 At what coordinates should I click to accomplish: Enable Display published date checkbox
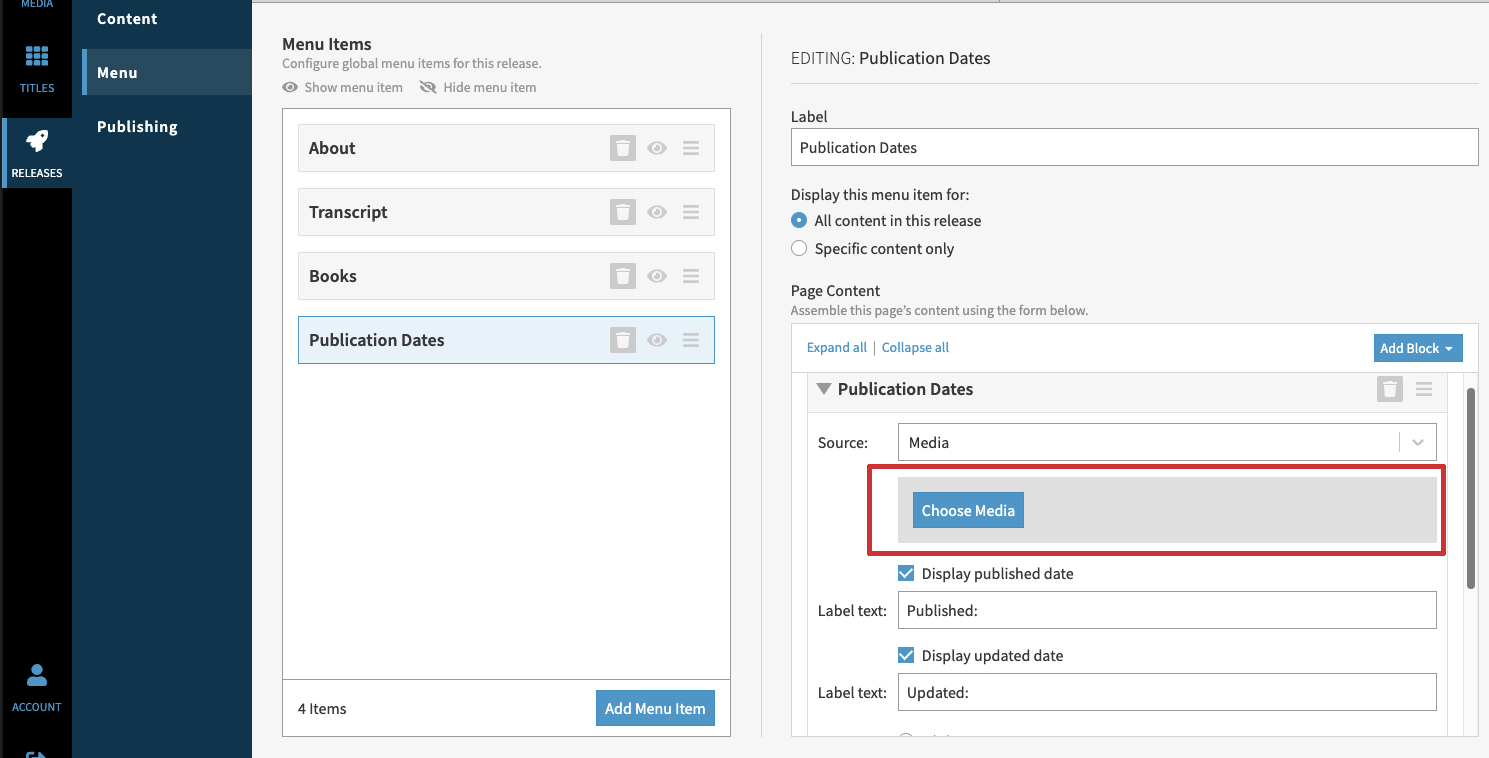(x=906, y=573)
